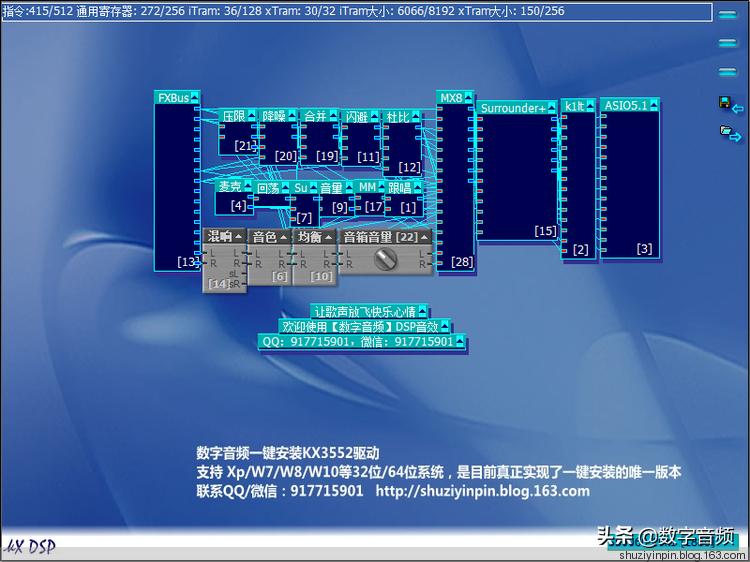This screenshot has height=562, width=750.
Task: Click the round knob on 音箱音量 module
Action: pos(386,259)
